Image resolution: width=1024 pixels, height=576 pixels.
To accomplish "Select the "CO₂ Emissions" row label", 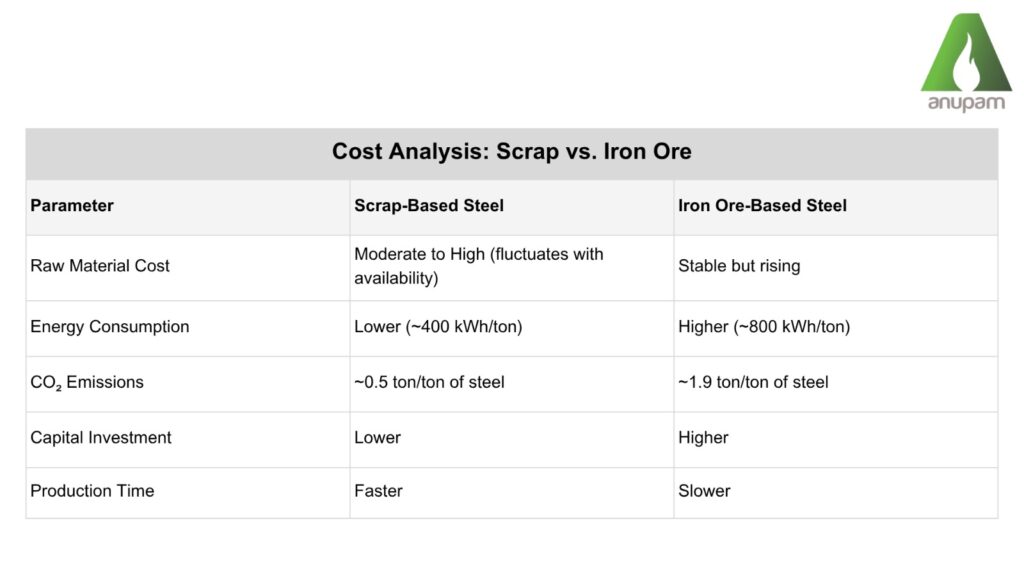I will tap(87, 382).
